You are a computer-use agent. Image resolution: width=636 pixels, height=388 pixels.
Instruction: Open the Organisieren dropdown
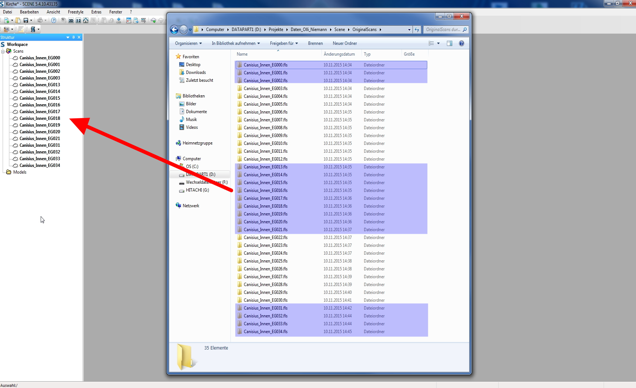(188, 43)
